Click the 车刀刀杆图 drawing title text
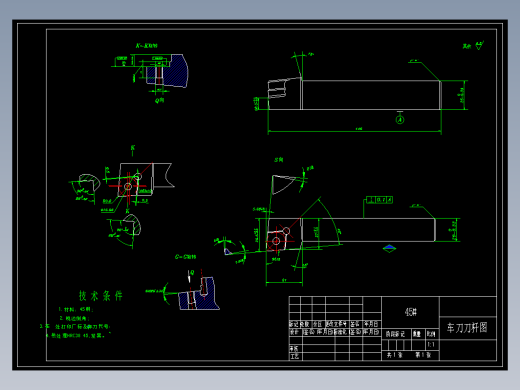Viewport: 520px width, 390px height. coord(467,328)
